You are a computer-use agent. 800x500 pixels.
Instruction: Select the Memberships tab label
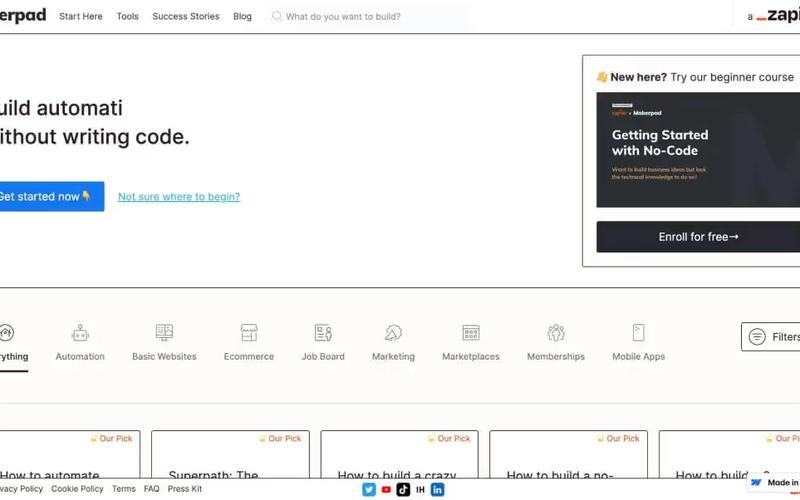point(556,357)
